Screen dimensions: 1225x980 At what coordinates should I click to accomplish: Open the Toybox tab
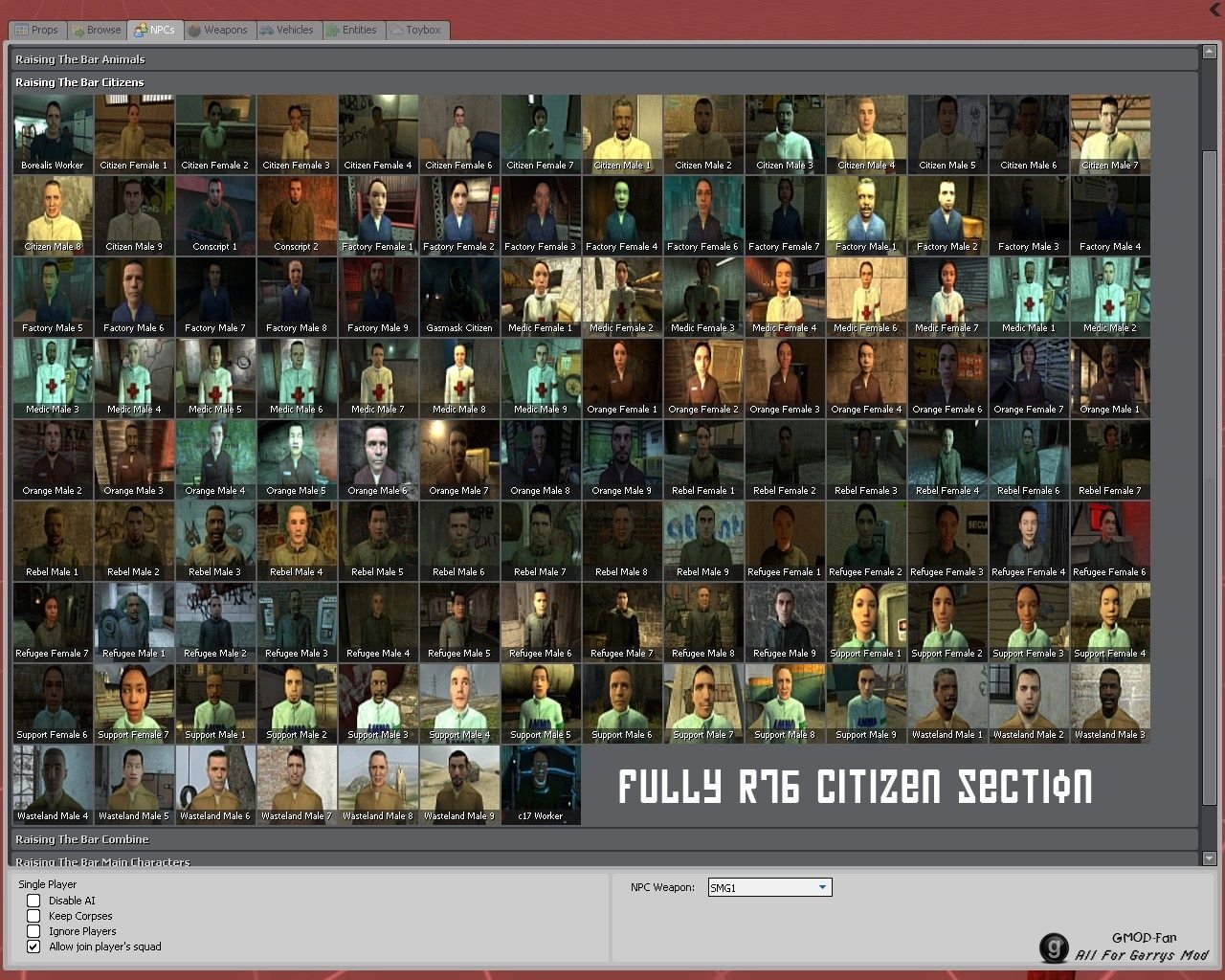(x=417, y=30)
